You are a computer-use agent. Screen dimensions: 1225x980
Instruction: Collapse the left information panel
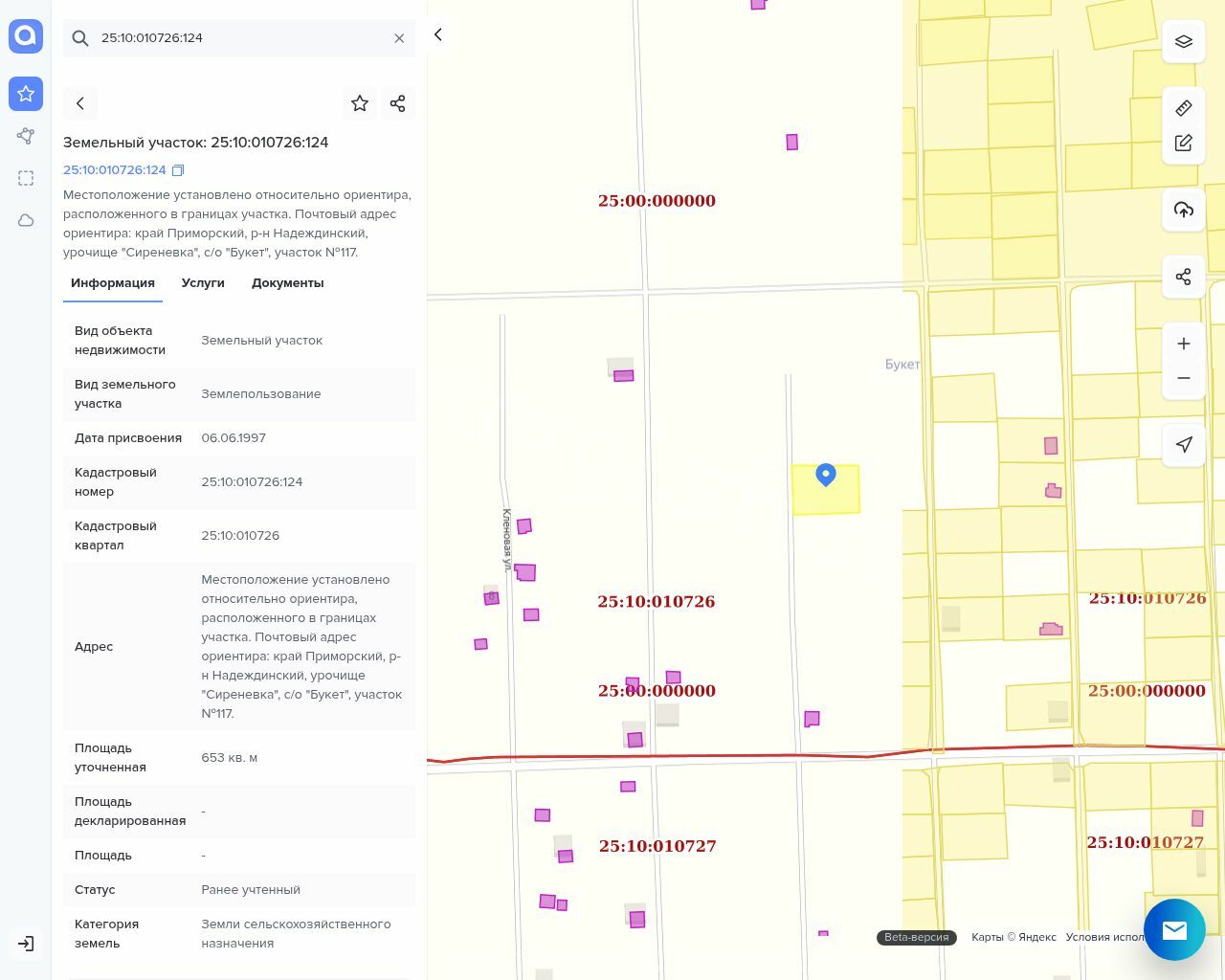coord(438,35)
